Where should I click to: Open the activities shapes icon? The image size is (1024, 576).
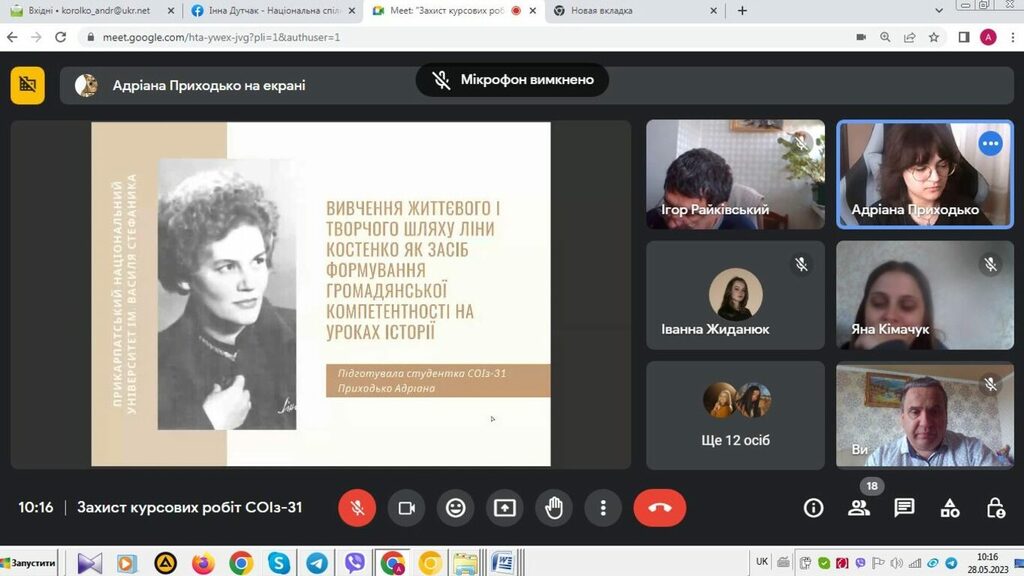[950, 508]
